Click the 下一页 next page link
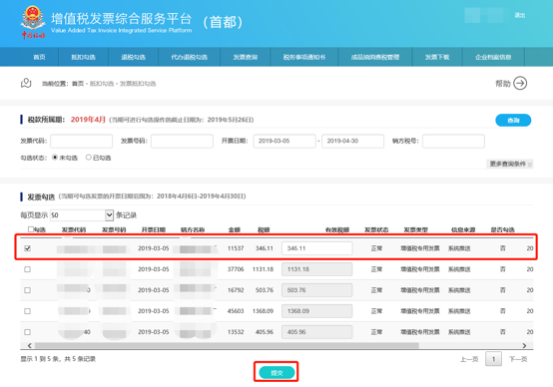Image resolution: width=553 pixels, height=387 pixels. (518, 359)
